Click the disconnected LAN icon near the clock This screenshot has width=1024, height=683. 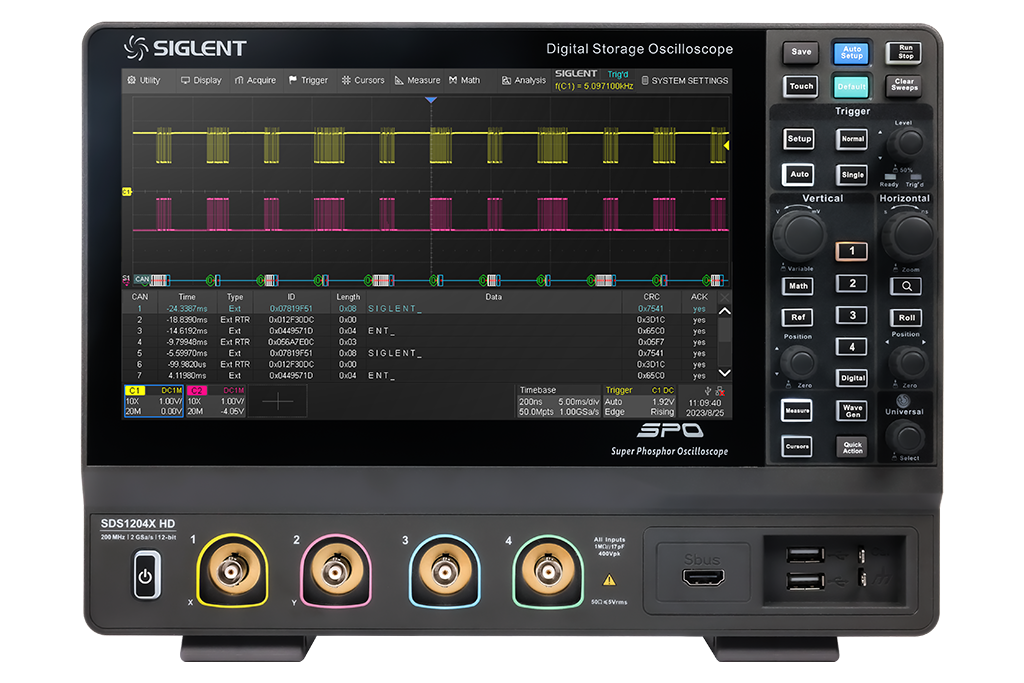719,389
